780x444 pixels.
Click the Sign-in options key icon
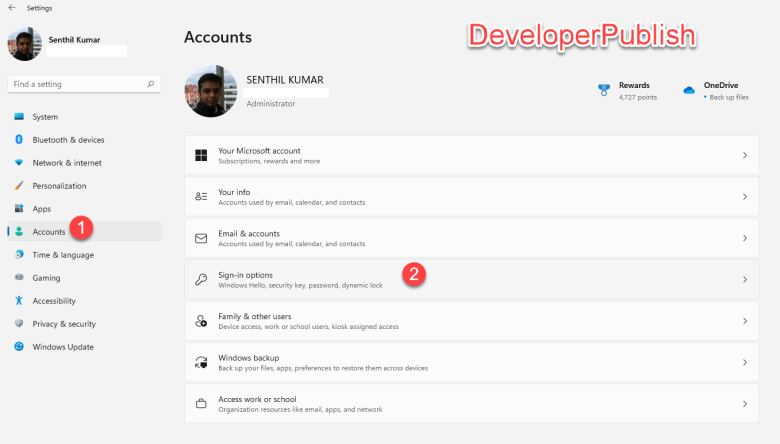pyautogui.click(x=201, y=279)
